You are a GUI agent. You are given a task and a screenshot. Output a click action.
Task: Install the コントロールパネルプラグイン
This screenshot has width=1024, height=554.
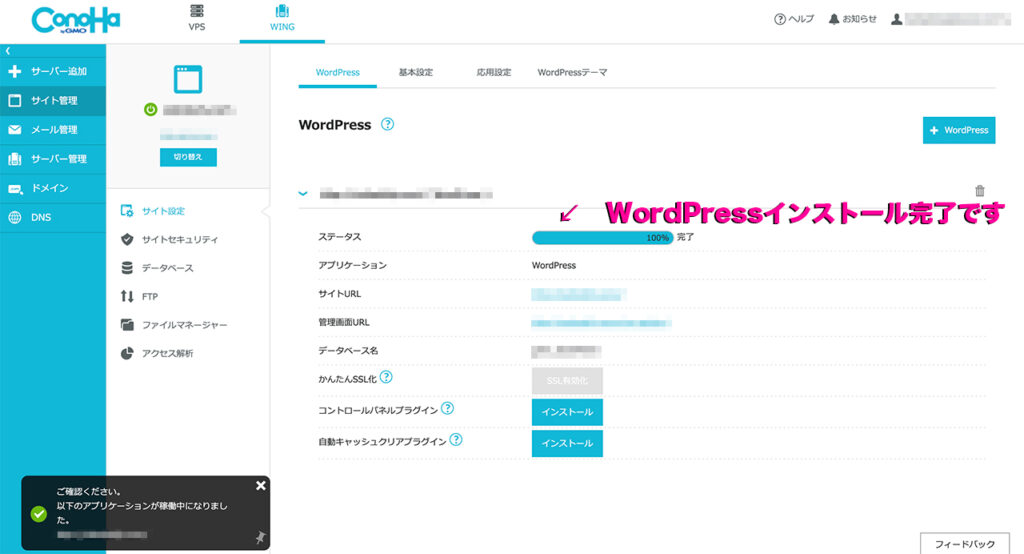(x=567, y=412)
